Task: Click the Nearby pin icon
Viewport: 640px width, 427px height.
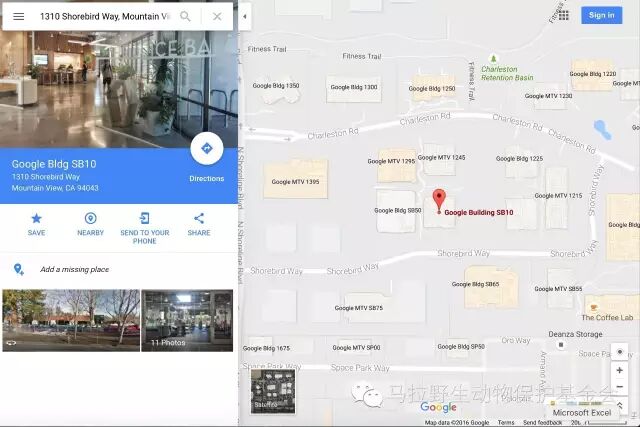Action: pos(90,218)
